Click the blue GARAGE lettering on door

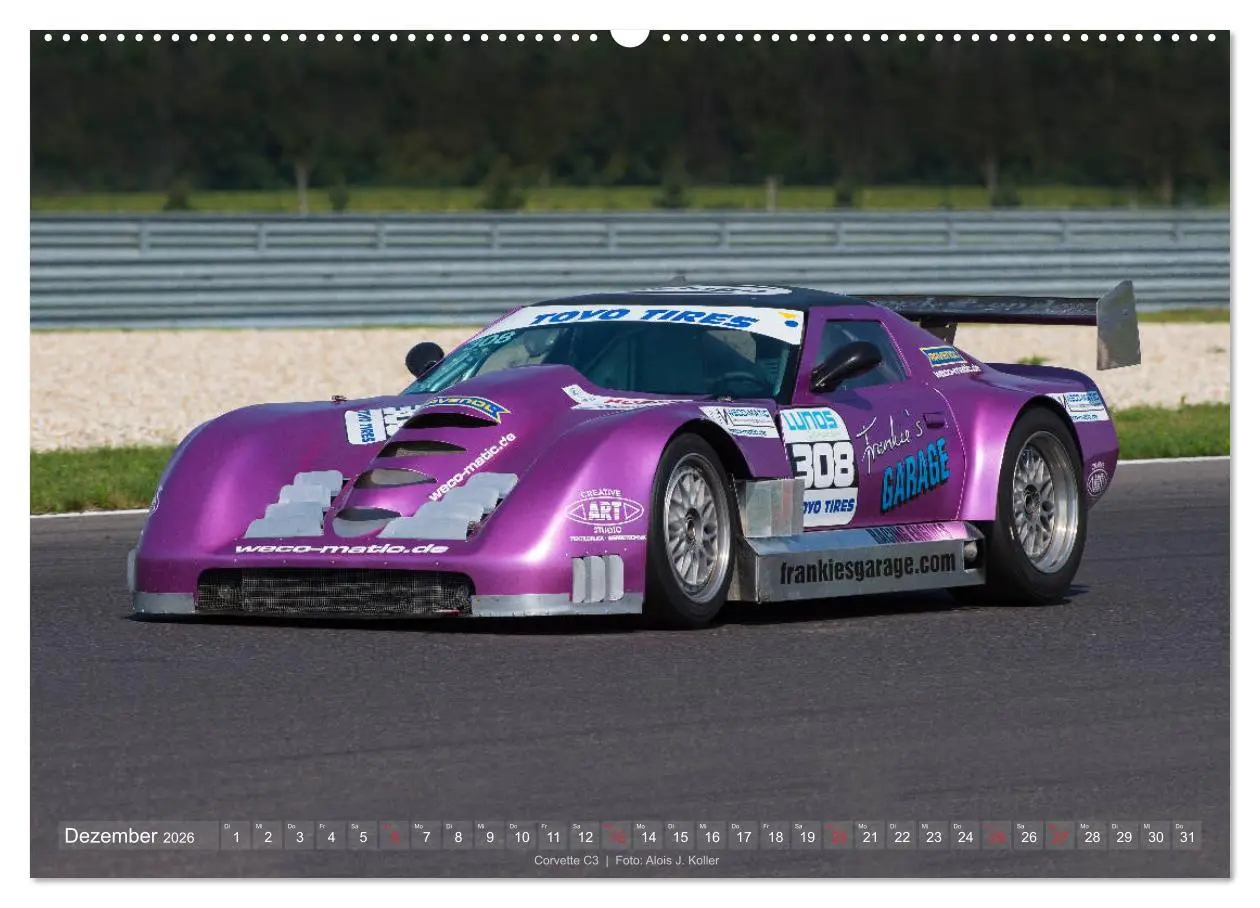[x=914, y=476]
